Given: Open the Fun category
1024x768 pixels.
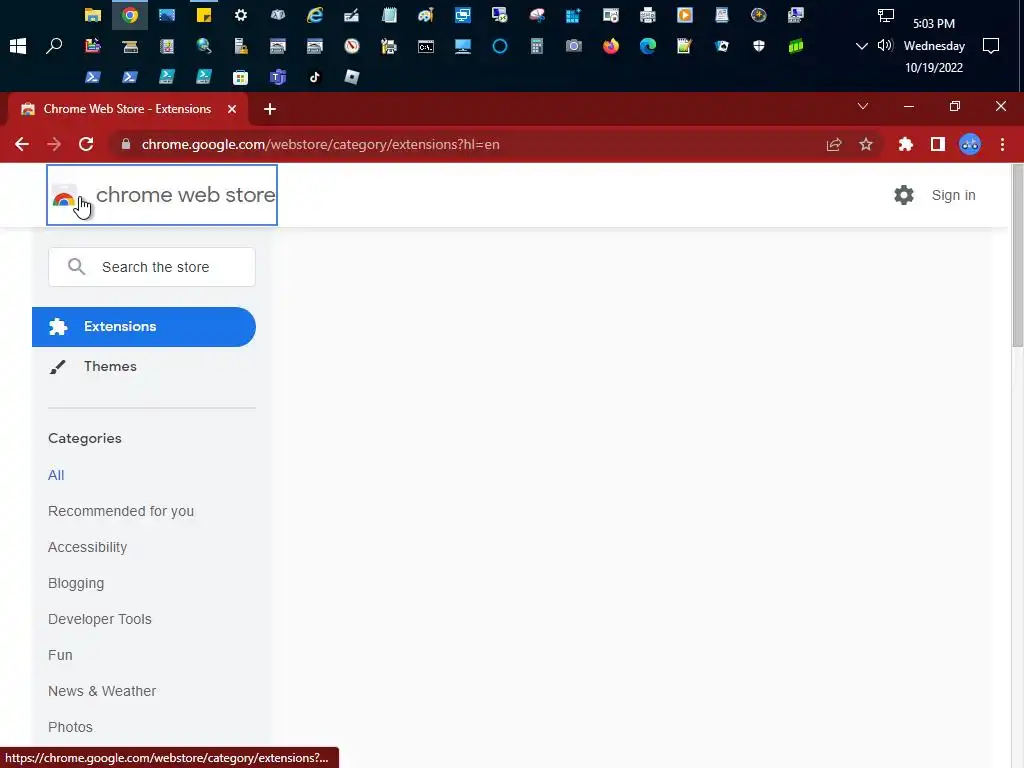Looking at the screenshot, I should pos(60,655).
